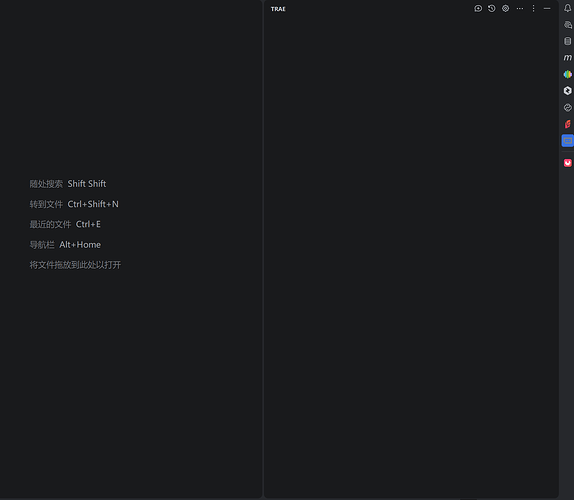Click the TRAE panel title
Screen dimensions: 574x500
point(278,9)
